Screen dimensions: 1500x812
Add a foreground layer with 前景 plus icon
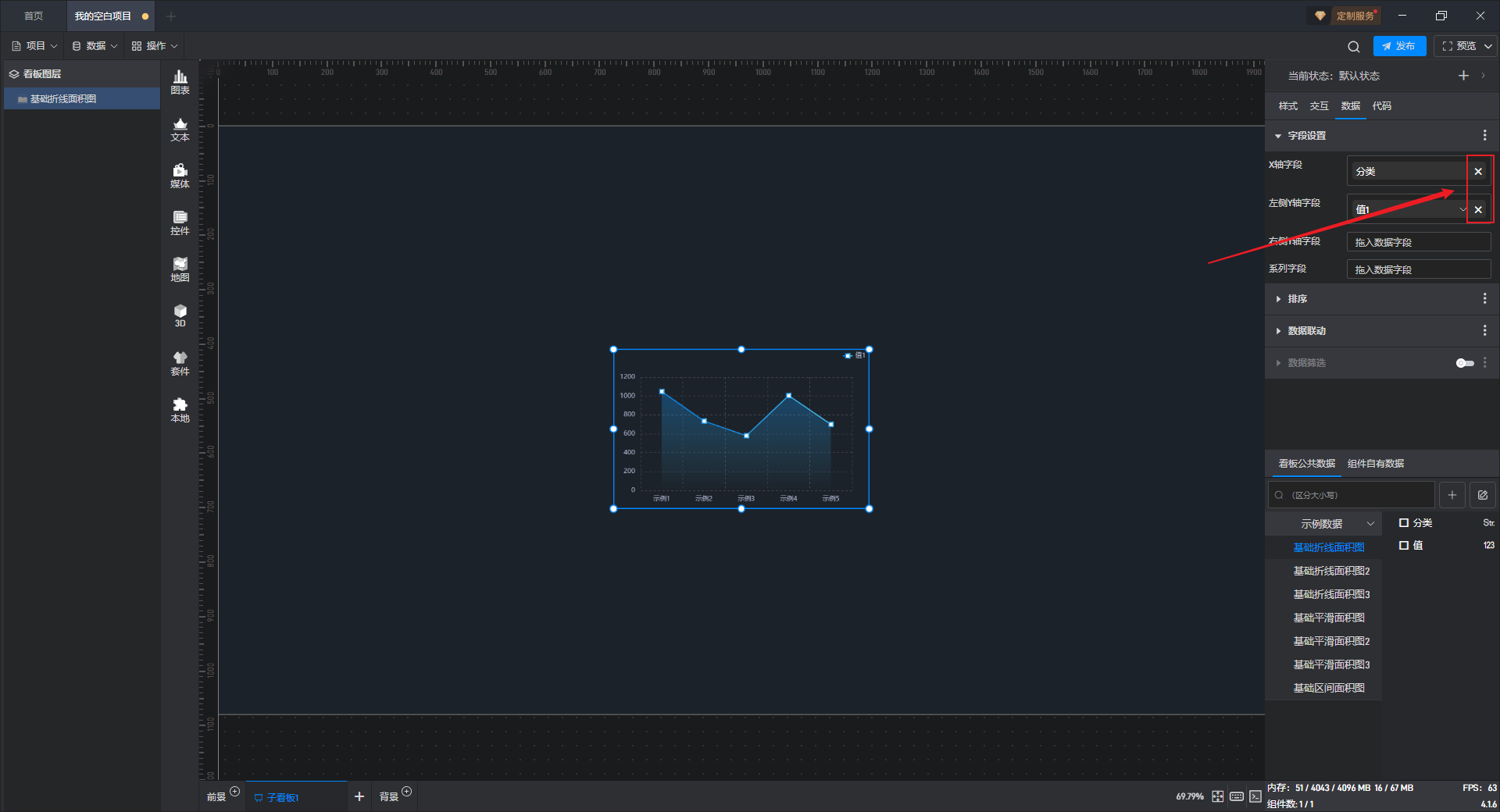coord(235,792)
